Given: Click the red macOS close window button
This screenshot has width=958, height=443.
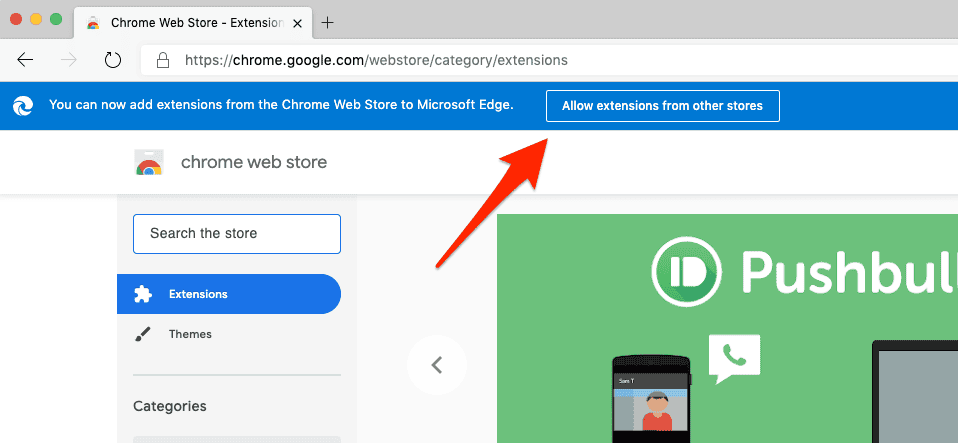Looking at the screenshot, I should (x=16, y=19).
